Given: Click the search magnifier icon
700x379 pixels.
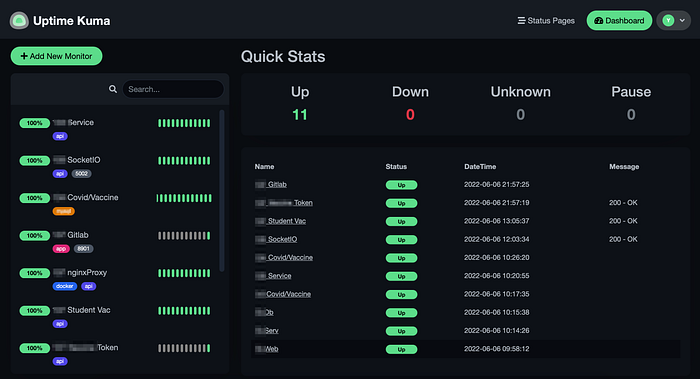Looking at the screenshot, I should click(113, 89).
